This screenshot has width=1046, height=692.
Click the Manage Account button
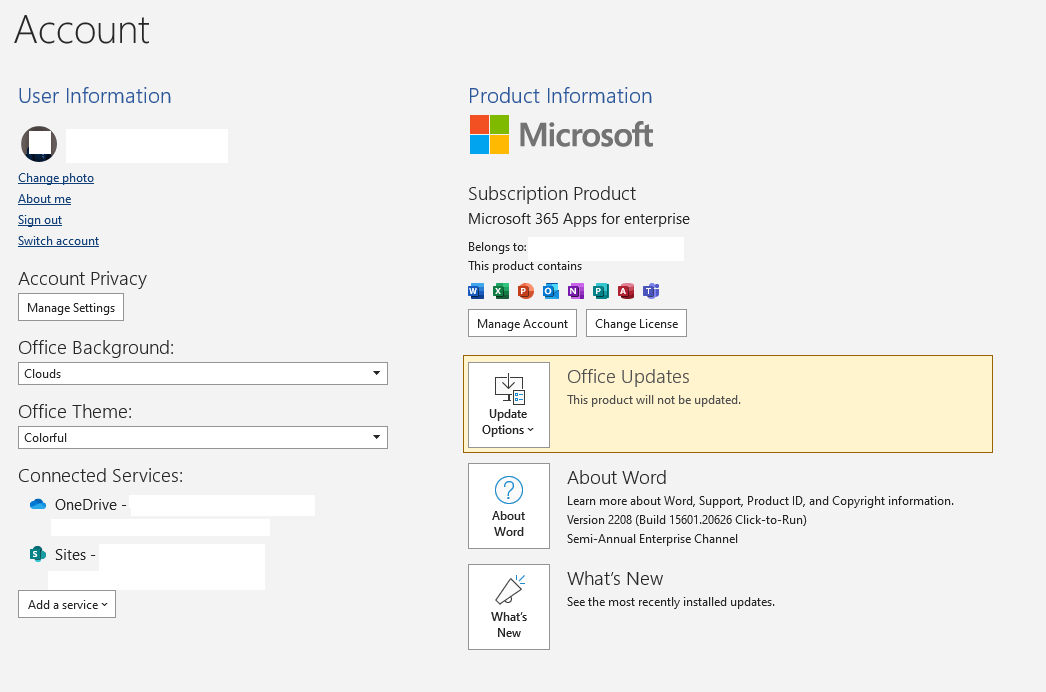tap(522, 323)
